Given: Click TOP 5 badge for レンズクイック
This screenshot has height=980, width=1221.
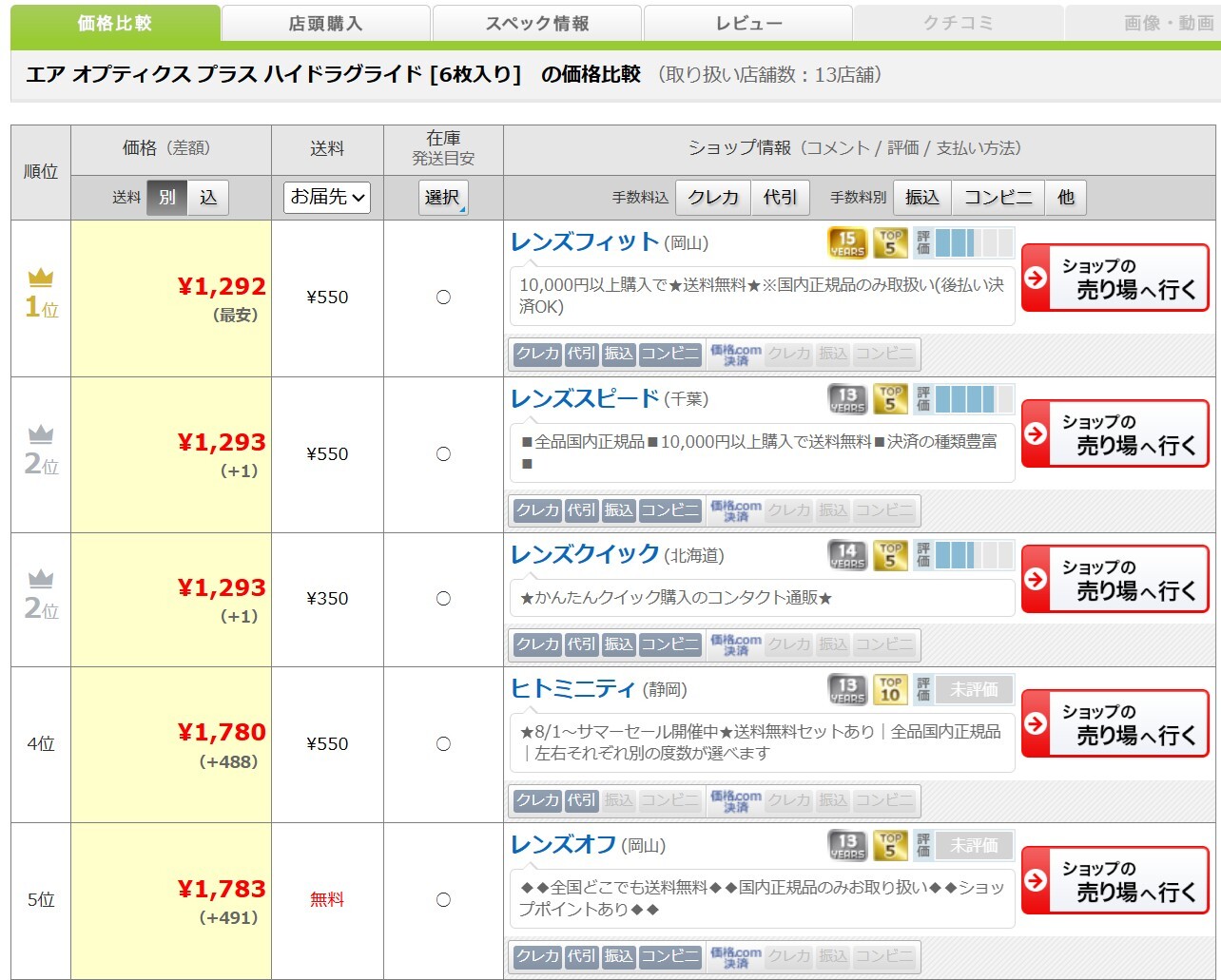Looking at the screenshot, I should tap(890, 555).
